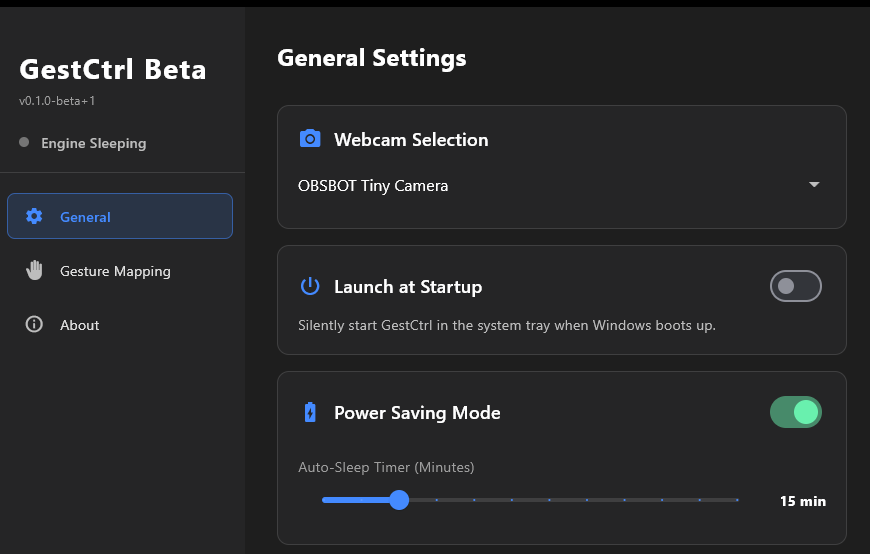Click the v0.1.0-beta+1 version label
This screenshot has width=870, height=554.
point(57,100)
